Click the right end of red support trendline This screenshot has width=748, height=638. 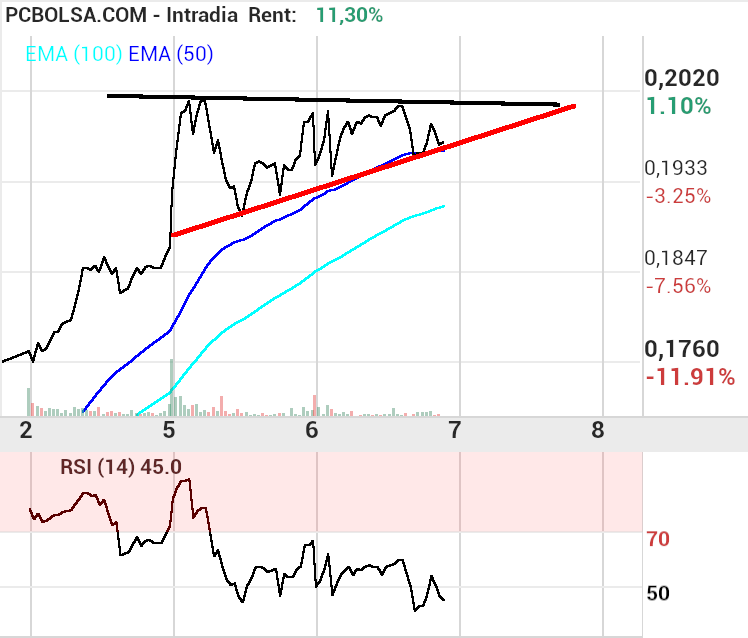pyautogui.click(x=573, y=105)
